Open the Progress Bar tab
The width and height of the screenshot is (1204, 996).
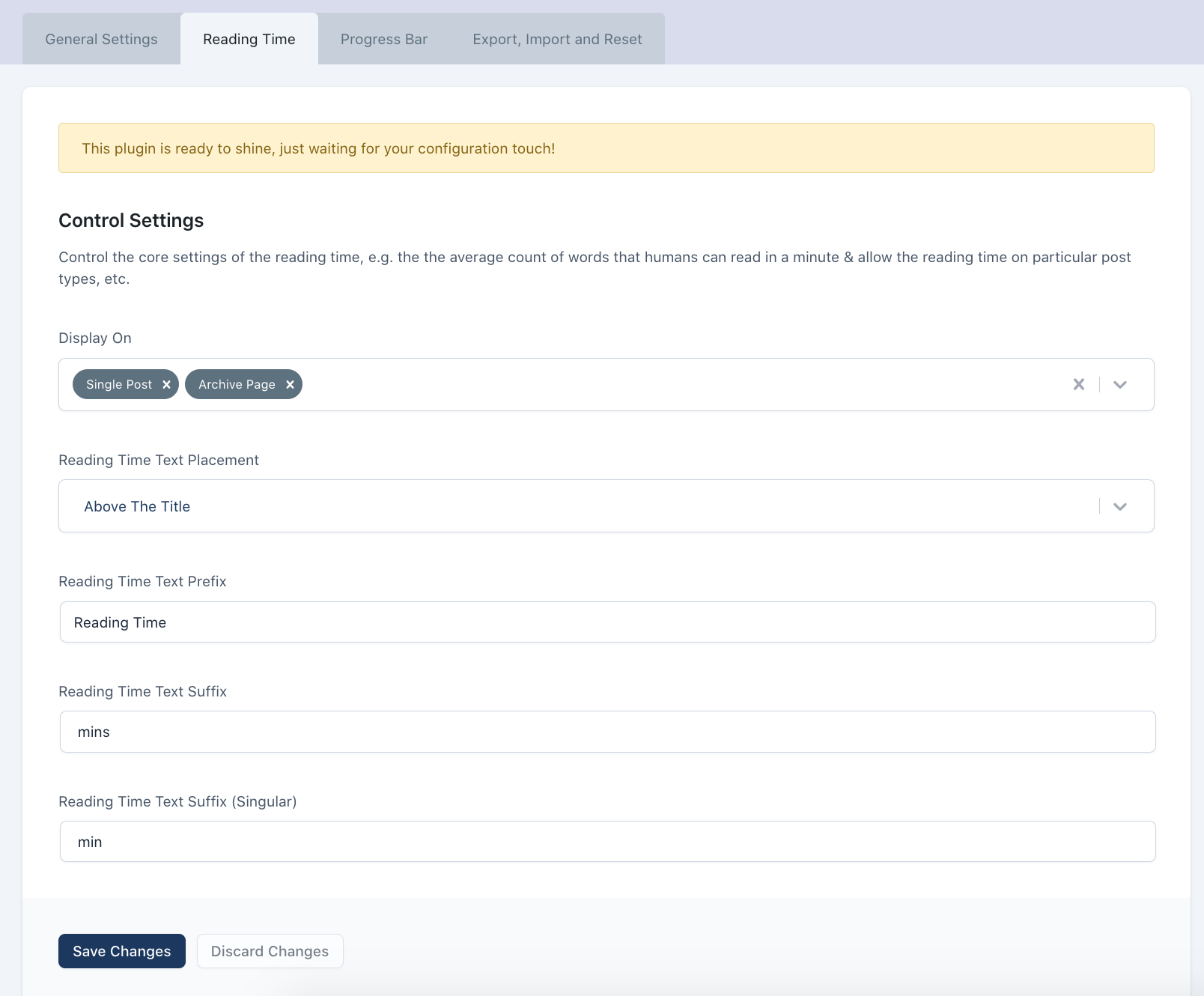pos(384,39)
